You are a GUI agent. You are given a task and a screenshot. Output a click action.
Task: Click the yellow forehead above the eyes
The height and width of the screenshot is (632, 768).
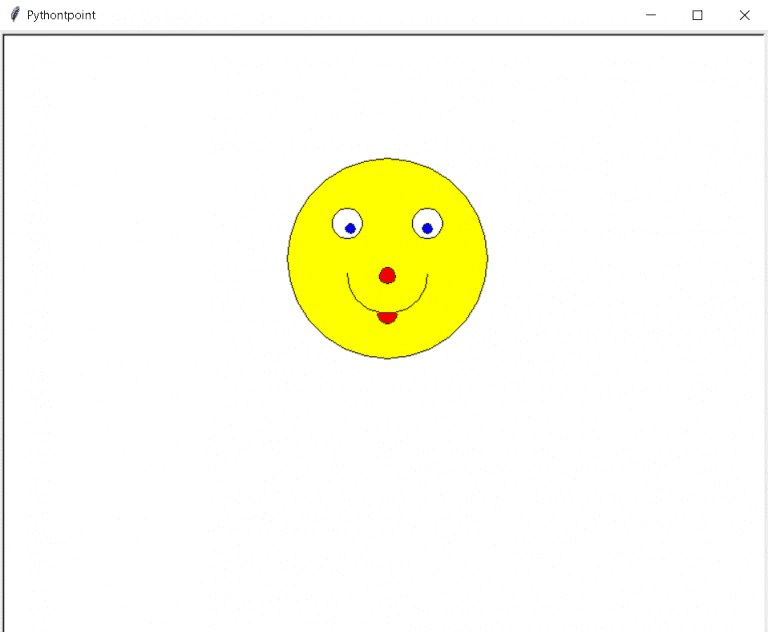click(387, 185)
